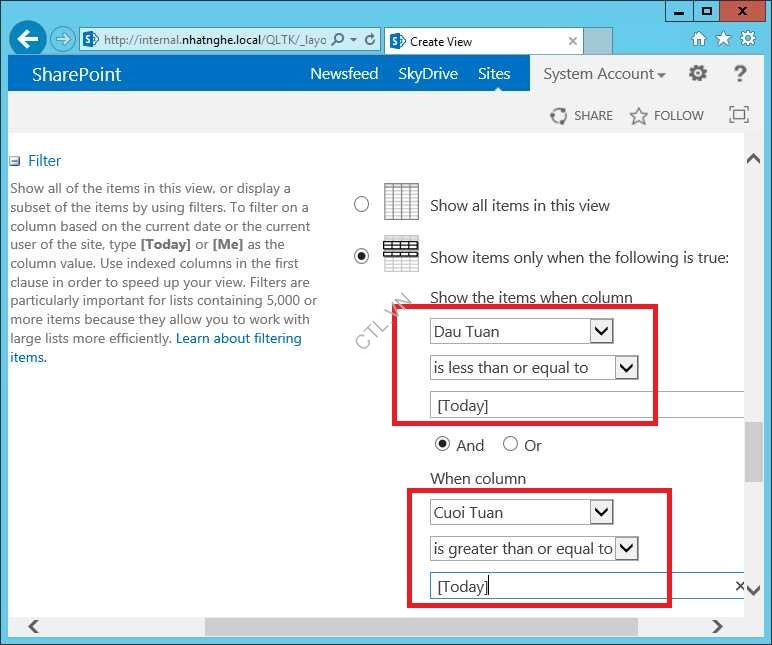The height and width of the screenshot is (645, 772).
Task: Open the SkyDrive menu item
Action: pyautogui.click(x=428, y=74)
